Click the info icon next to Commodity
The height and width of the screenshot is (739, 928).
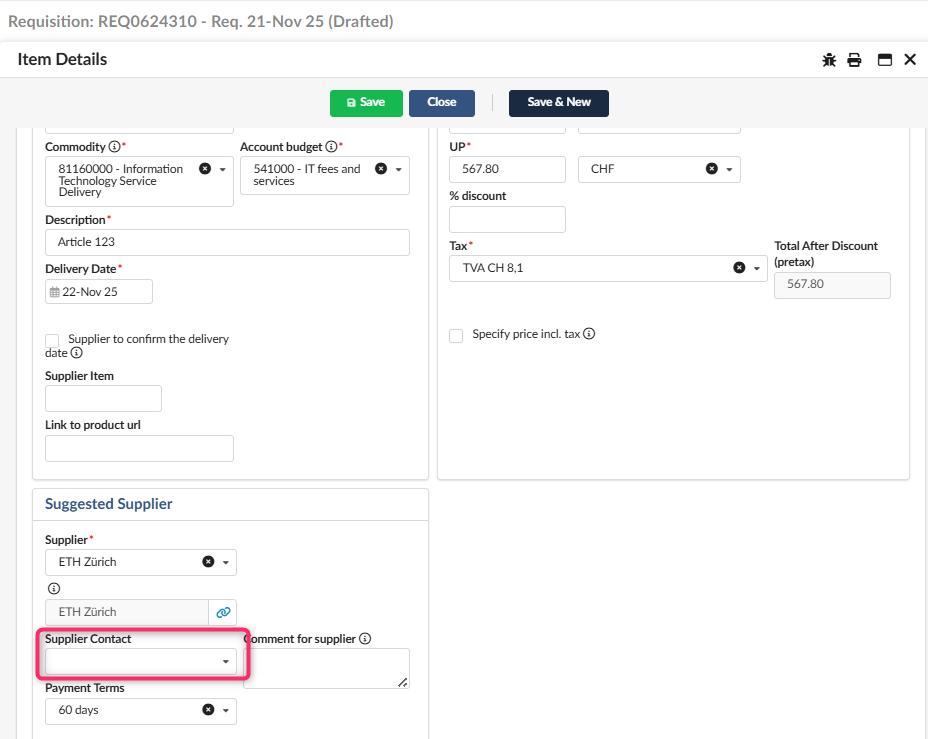(114, 147)
